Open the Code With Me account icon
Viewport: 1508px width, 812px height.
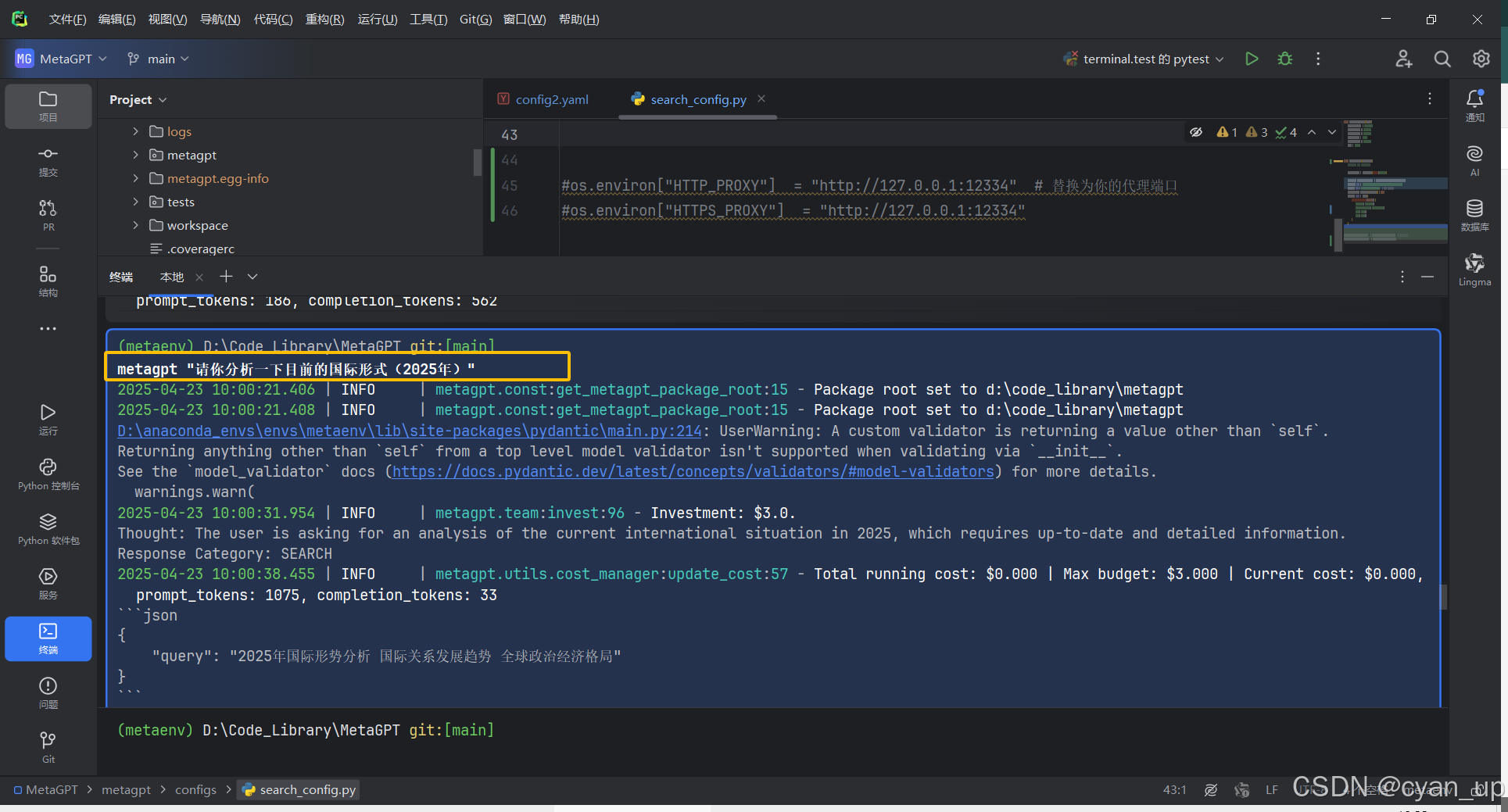[x=1404, y=59]
